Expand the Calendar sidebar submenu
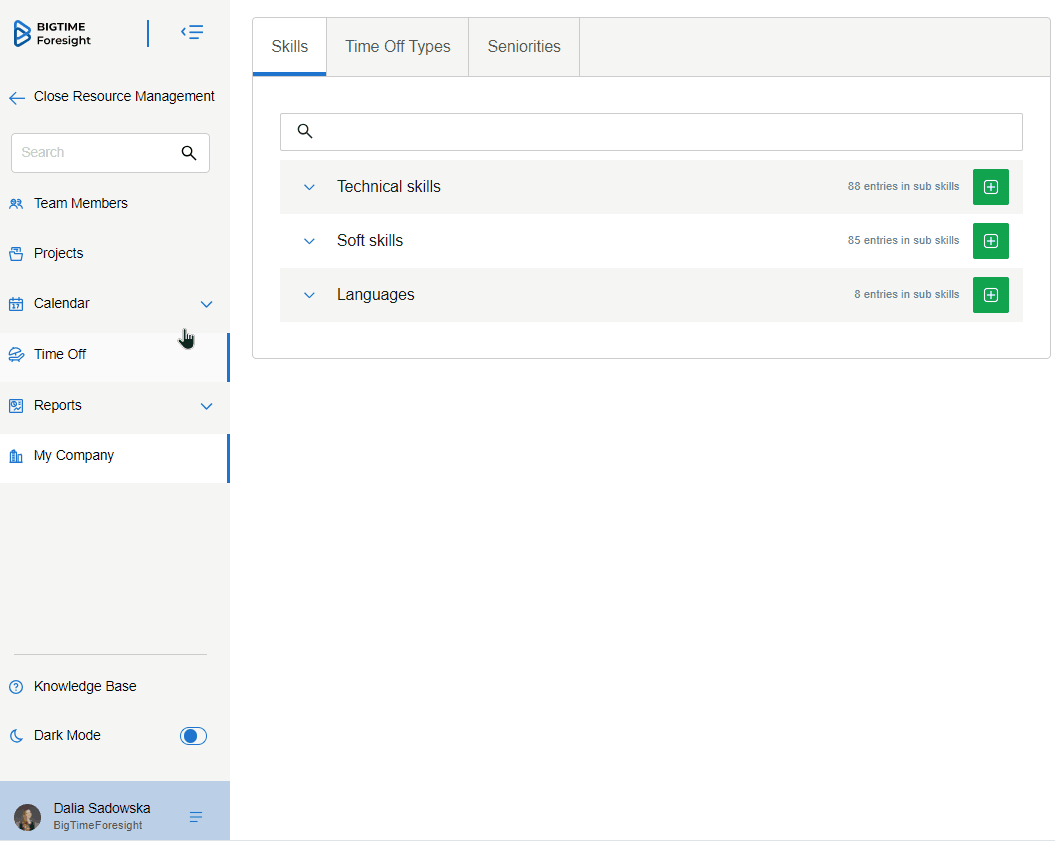 point(206,304)
